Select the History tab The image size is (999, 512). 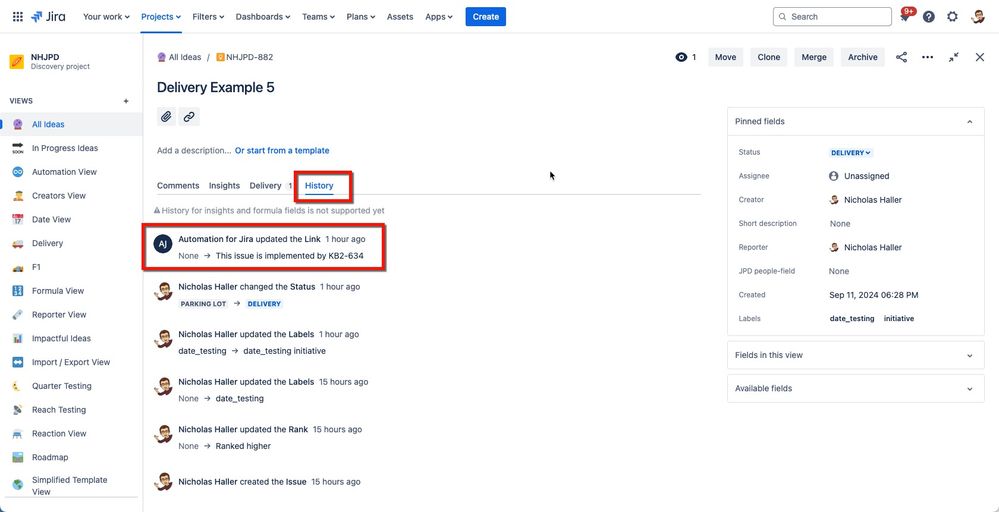pyautogui.click(x=319, y=185)
